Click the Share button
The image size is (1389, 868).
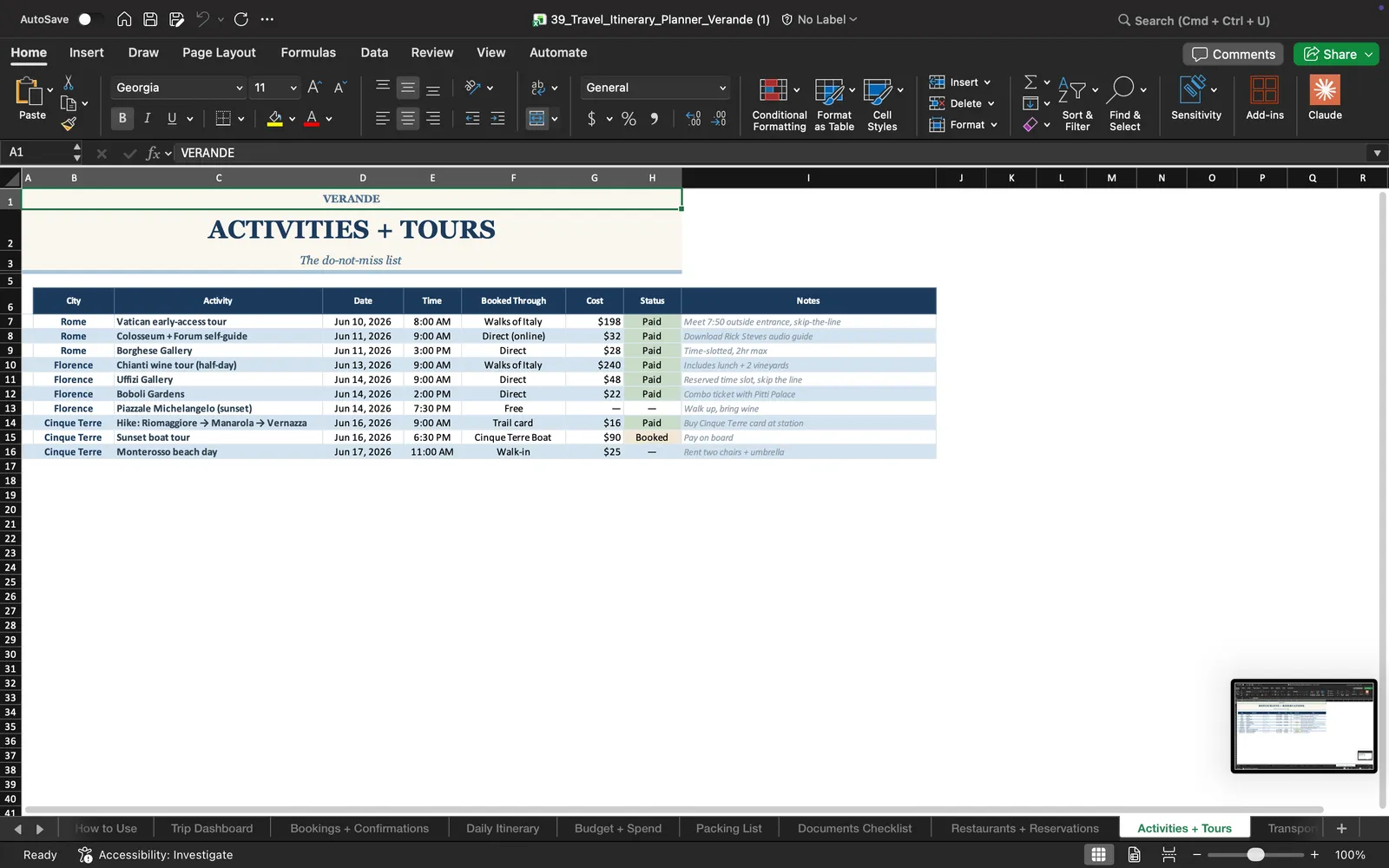click(x=1336, y=54)
